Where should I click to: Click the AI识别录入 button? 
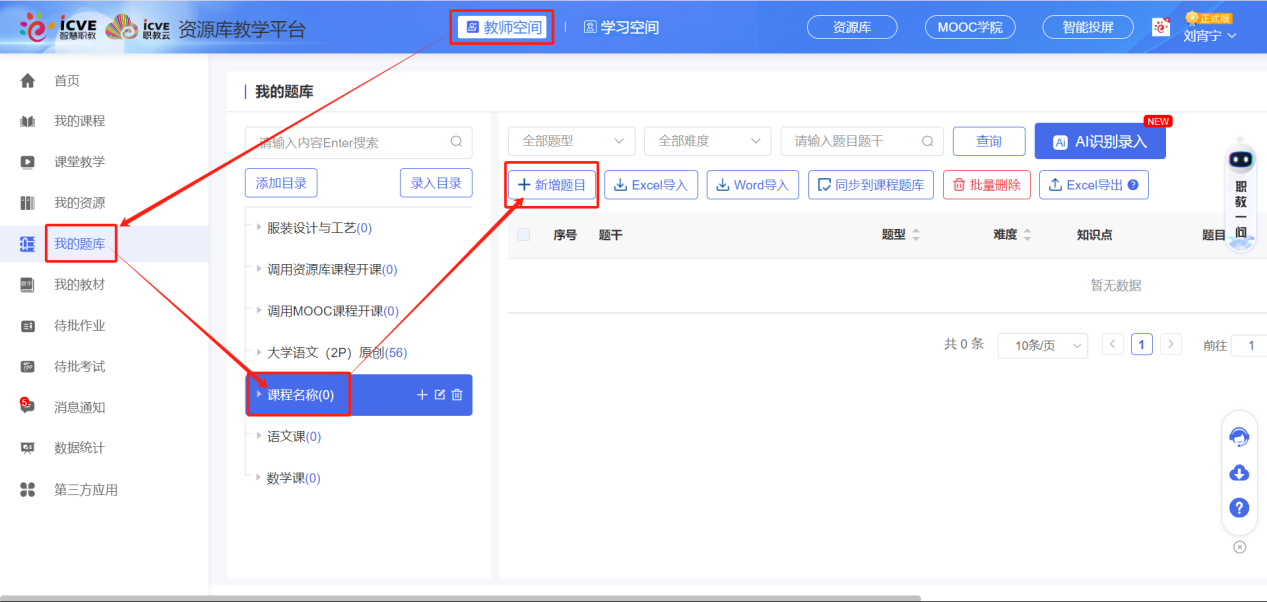(1100, 142)
